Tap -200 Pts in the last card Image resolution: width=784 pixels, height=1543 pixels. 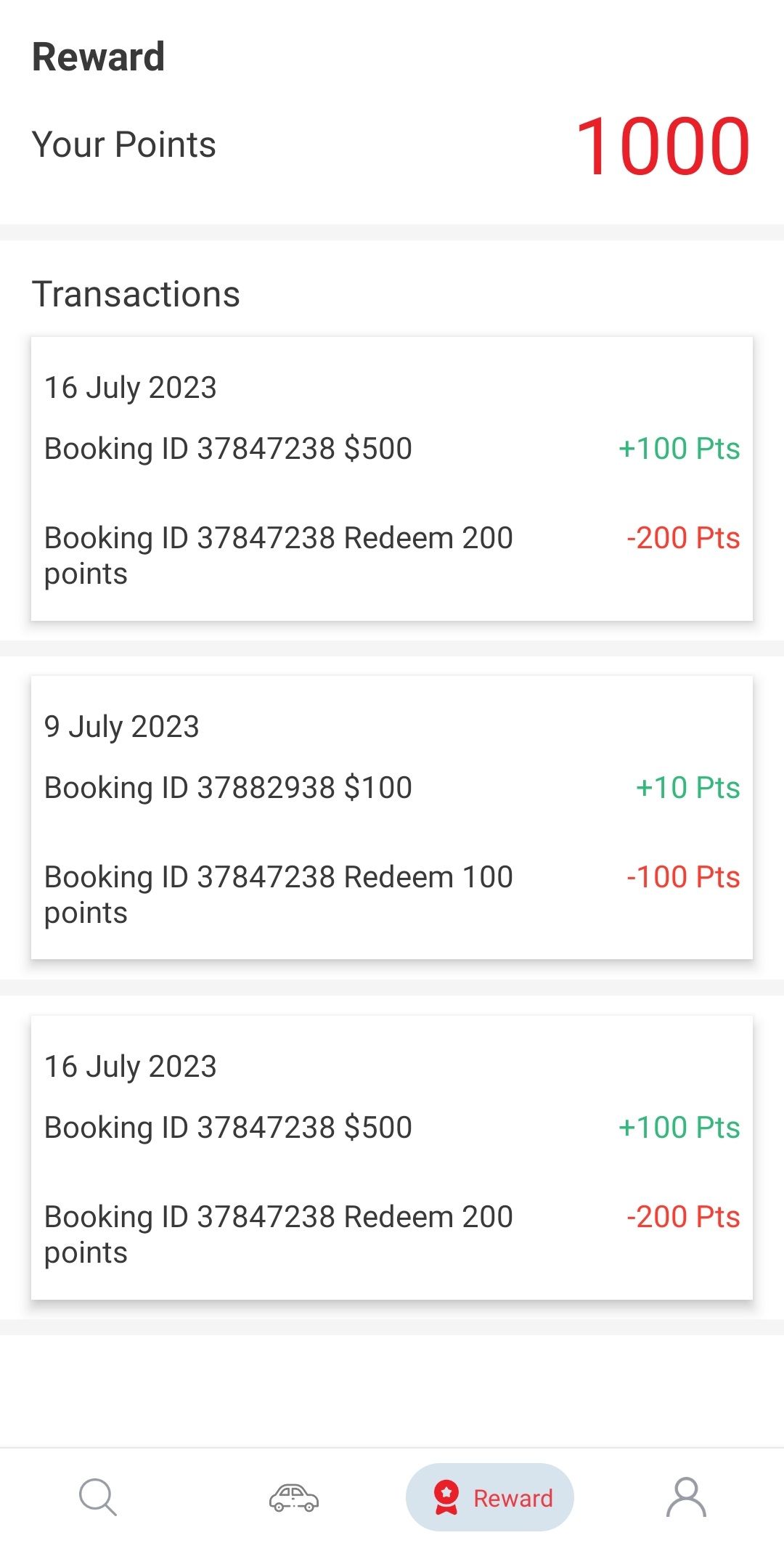coord(683,1217)
